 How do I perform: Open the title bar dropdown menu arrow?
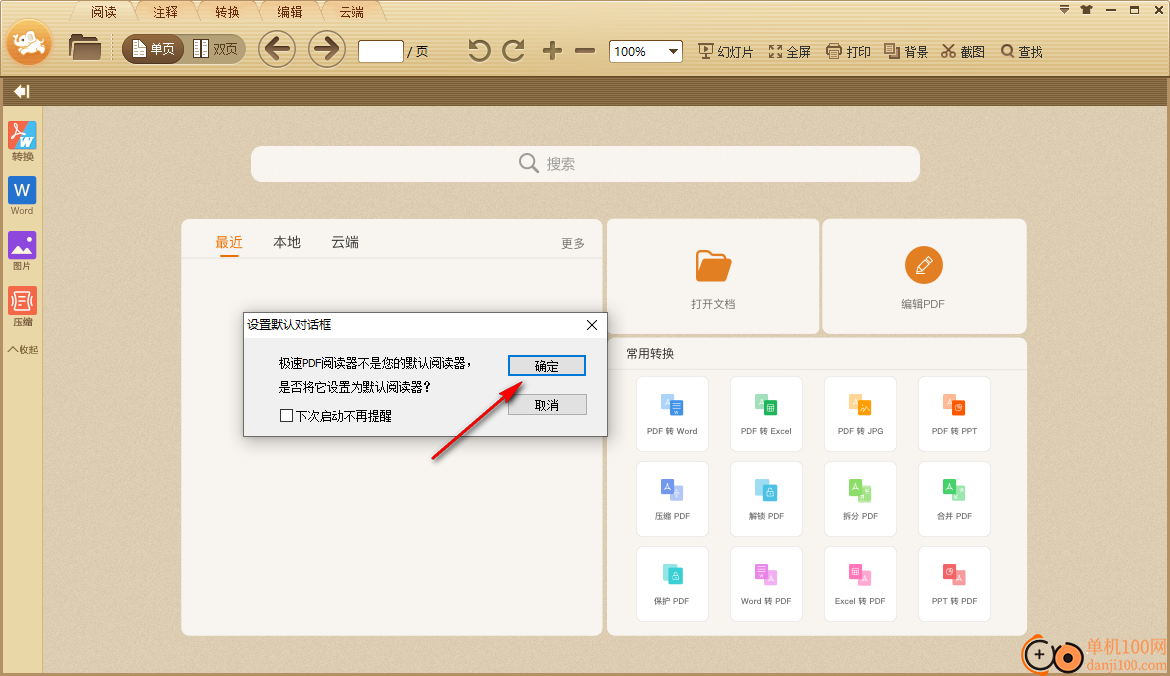tap(1065, 10)
